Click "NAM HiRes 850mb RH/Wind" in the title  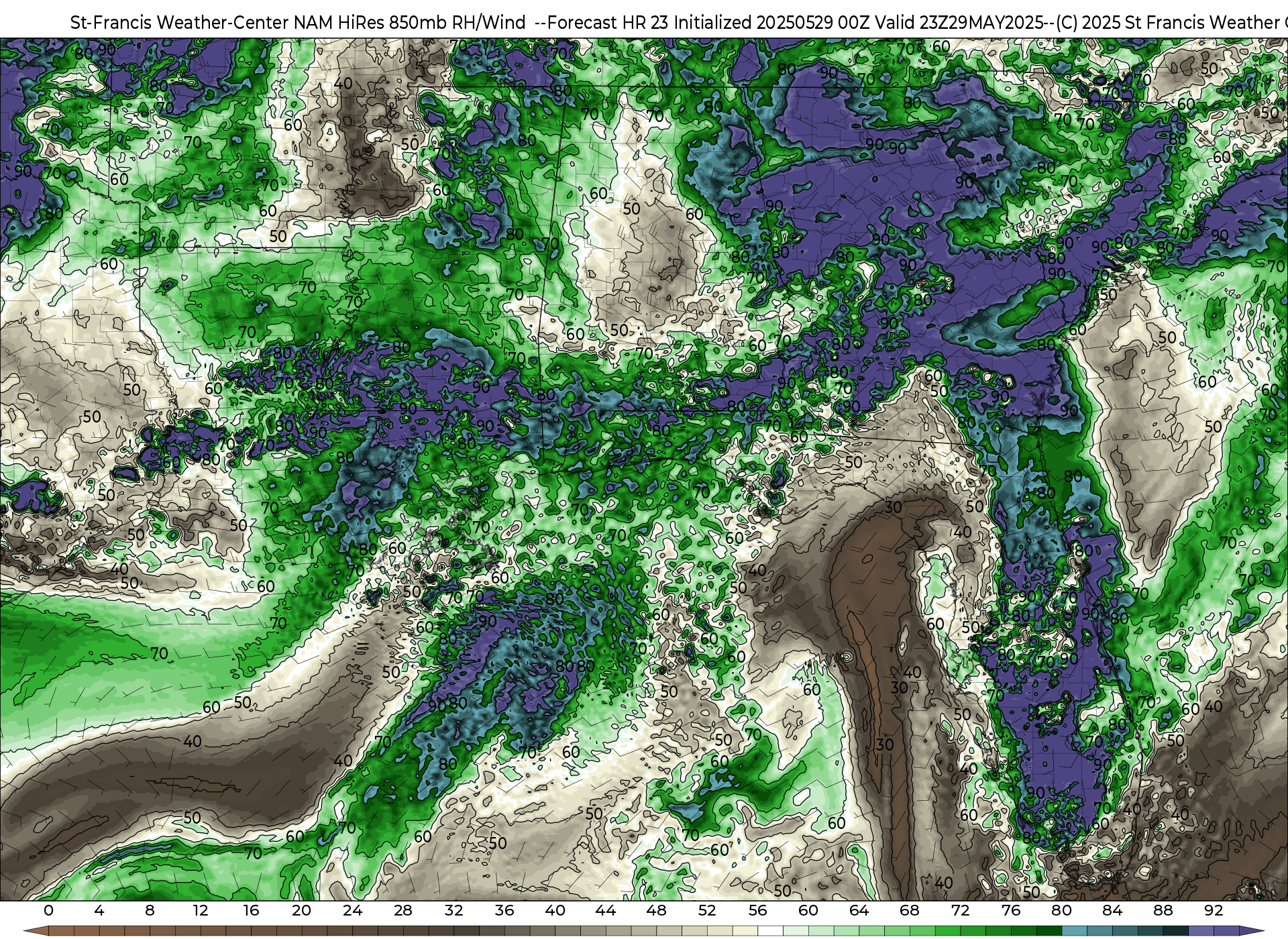[x=410, y=23]
